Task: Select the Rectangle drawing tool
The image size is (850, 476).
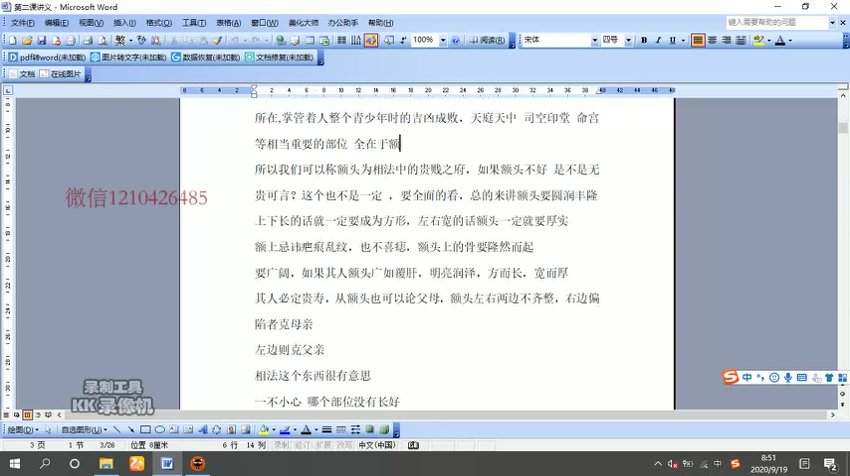Action: pos(145,430)
